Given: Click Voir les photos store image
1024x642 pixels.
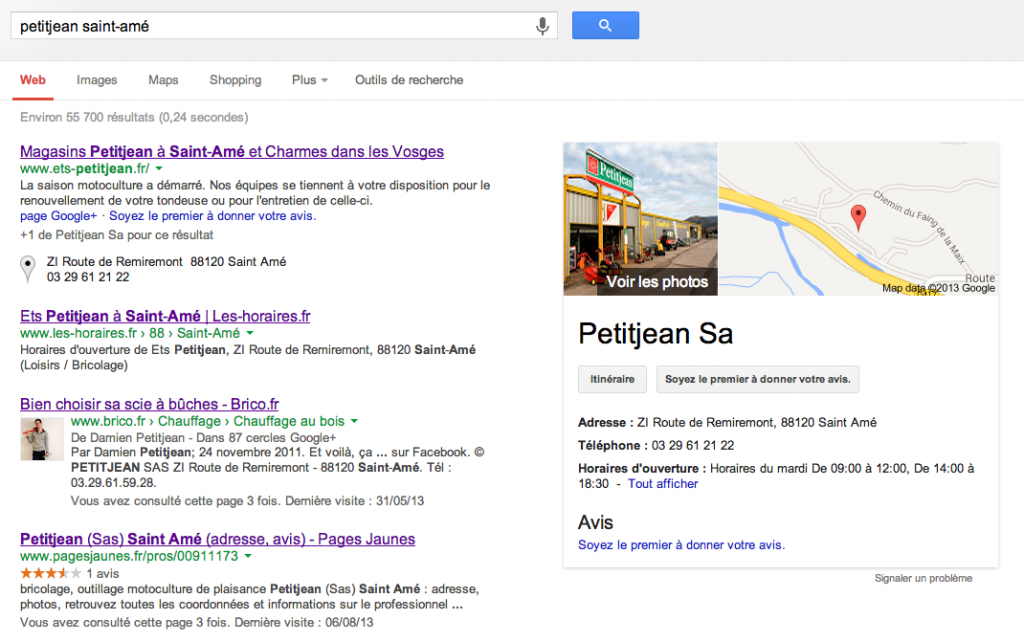Looking at the screenshot, I should click(641, 219).
